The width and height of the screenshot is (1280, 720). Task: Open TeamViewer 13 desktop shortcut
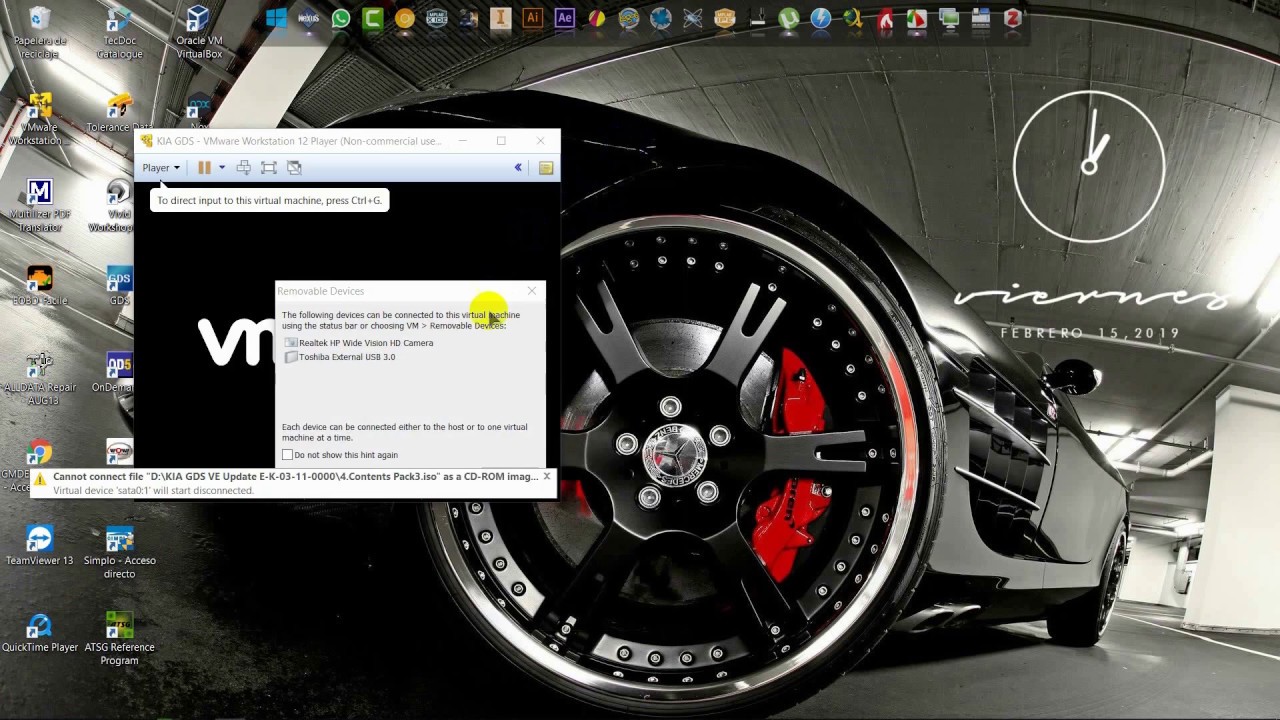pos(39,546)
